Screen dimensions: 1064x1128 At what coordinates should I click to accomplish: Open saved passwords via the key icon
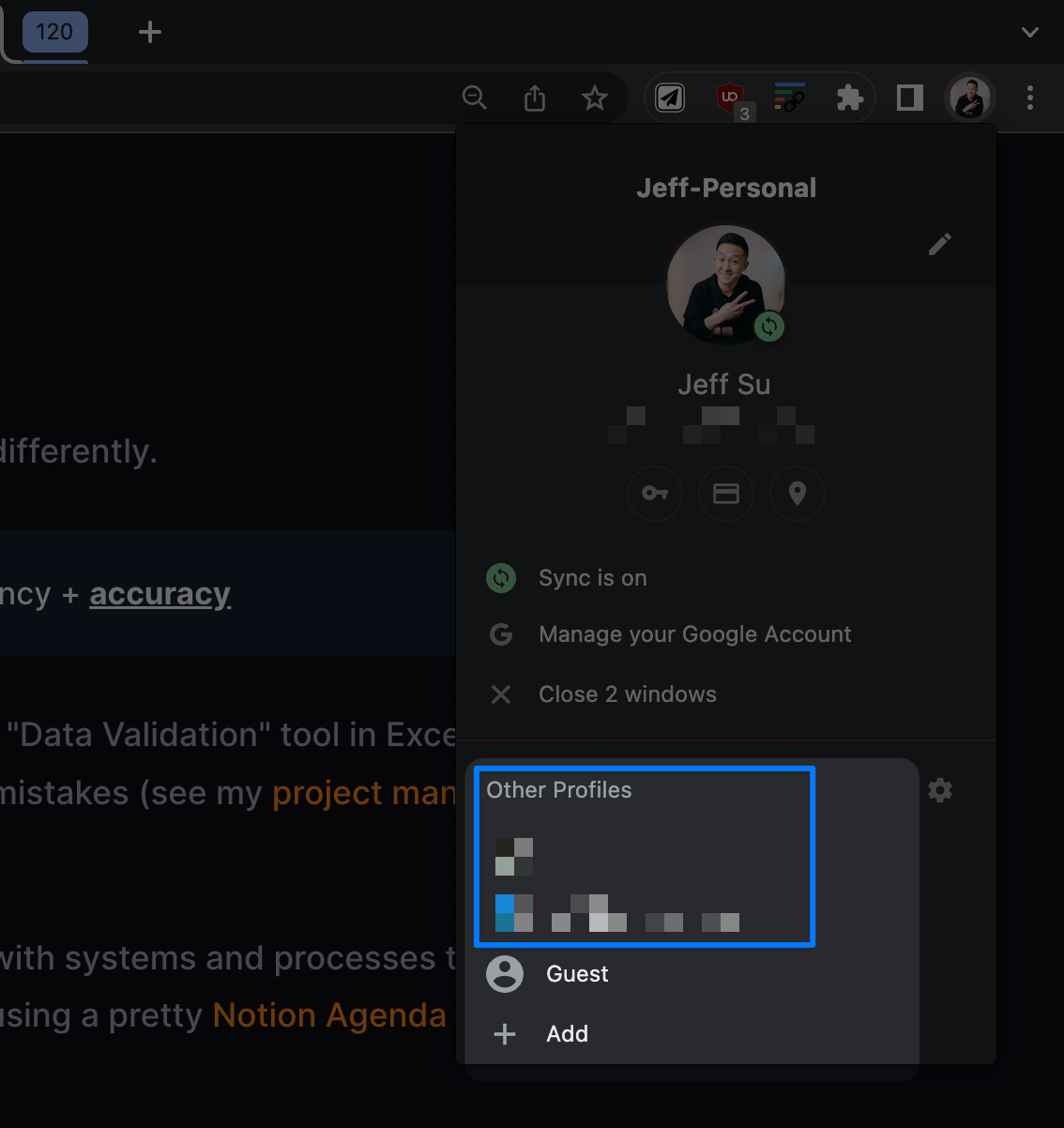[x=655, y=493]
